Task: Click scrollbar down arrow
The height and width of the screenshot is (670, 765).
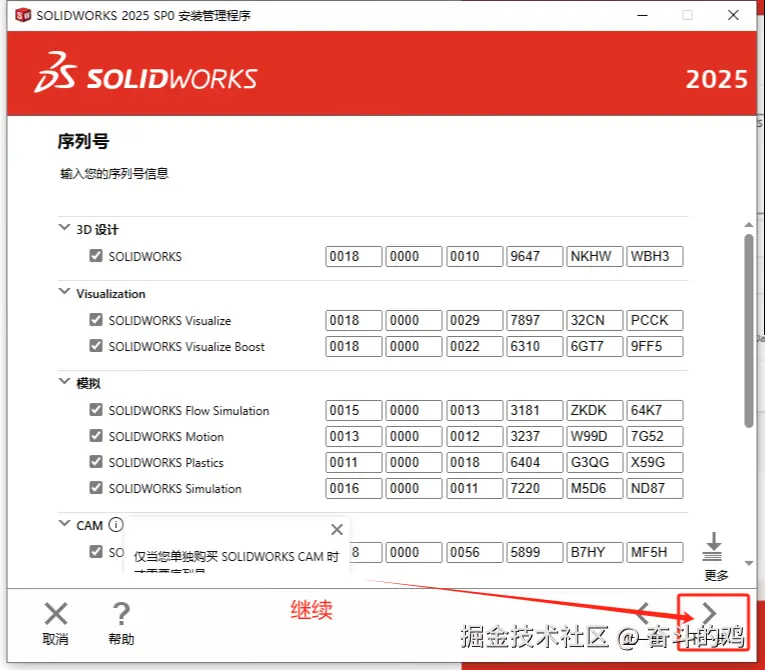Action: click(x=749, y=563)
